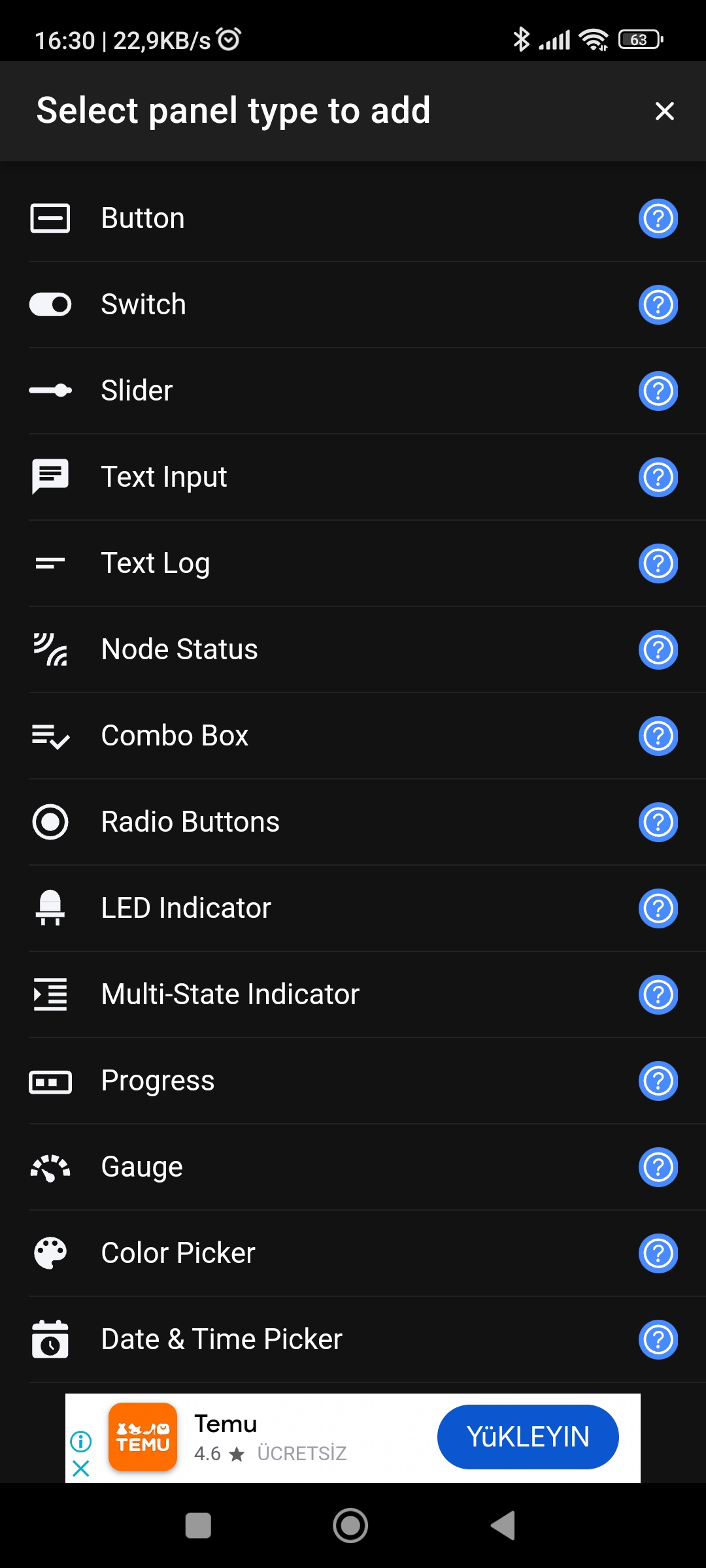Open help for Text Log panel
The width and height of the screenshot is (706, 1568).
pos(658,563)
